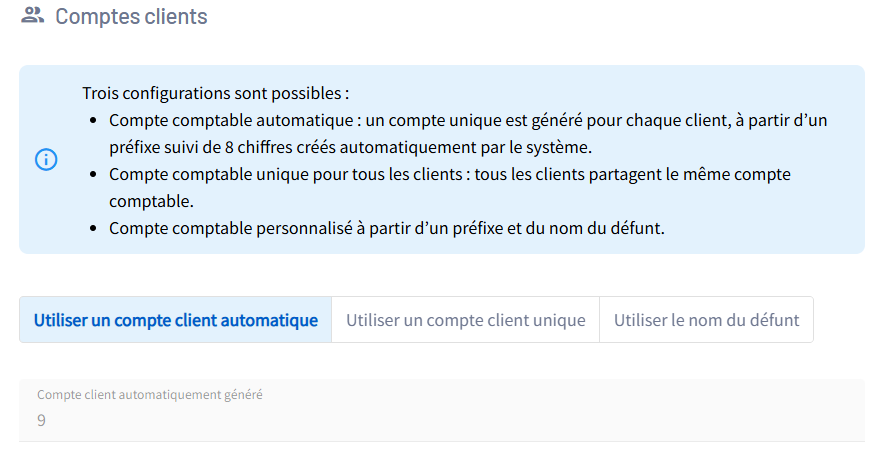Switch to 'Utiliser un compte client unique'
This screenshot has height=457, width=879.
pyautogui.click(x=465, y=320)
